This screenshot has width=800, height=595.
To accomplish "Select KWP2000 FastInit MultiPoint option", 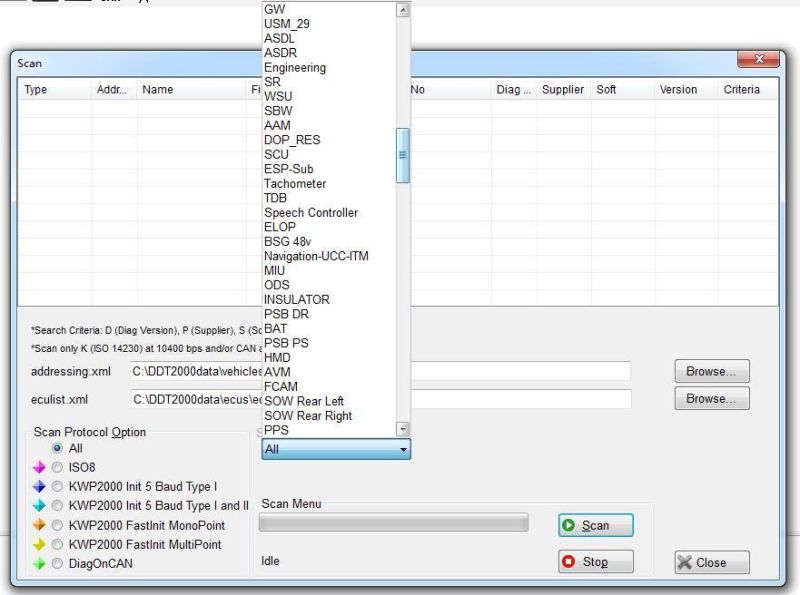I will 57,544.
